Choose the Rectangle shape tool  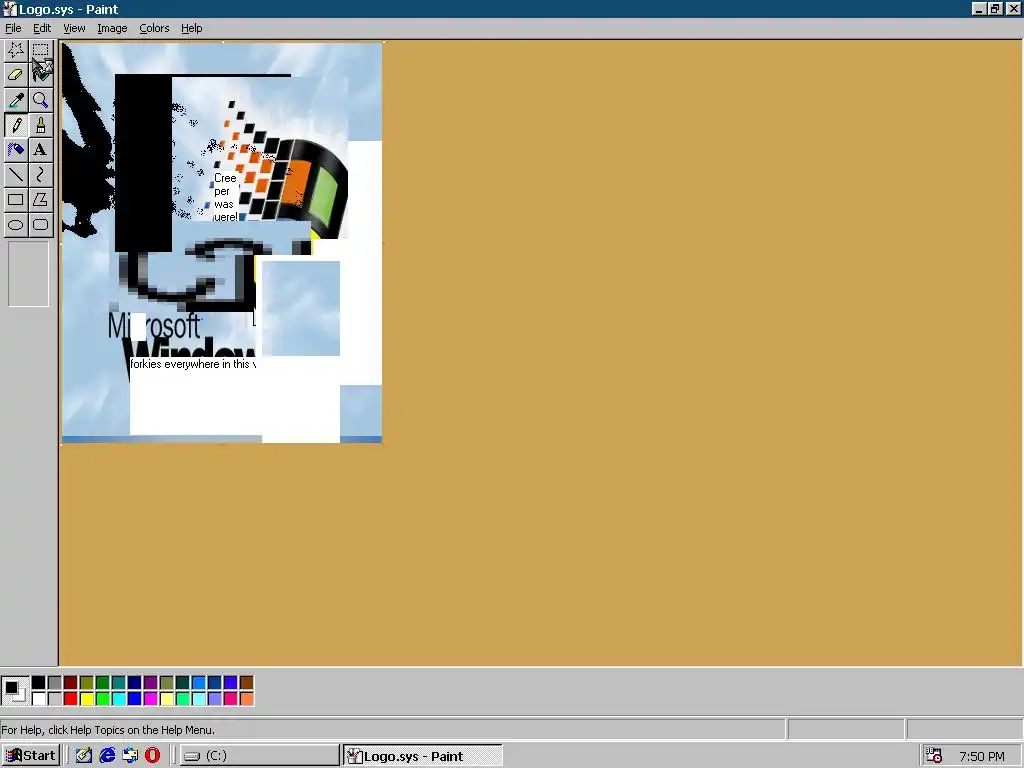tap(16, 199)
